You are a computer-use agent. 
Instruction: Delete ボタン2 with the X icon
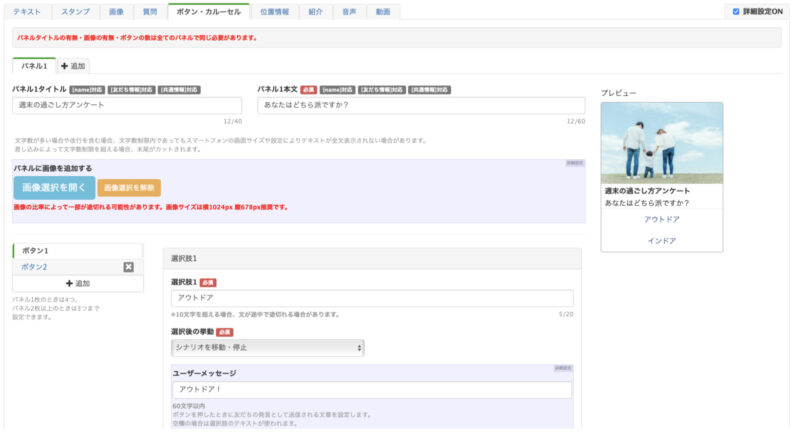coord(128,267)
